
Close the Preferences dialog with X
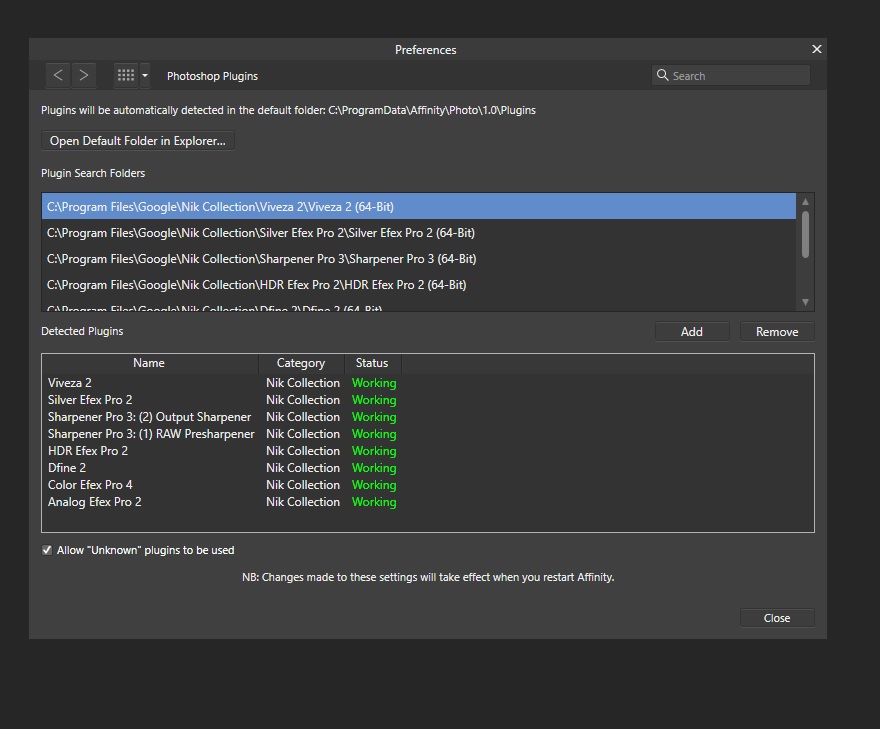coord(816,49)
